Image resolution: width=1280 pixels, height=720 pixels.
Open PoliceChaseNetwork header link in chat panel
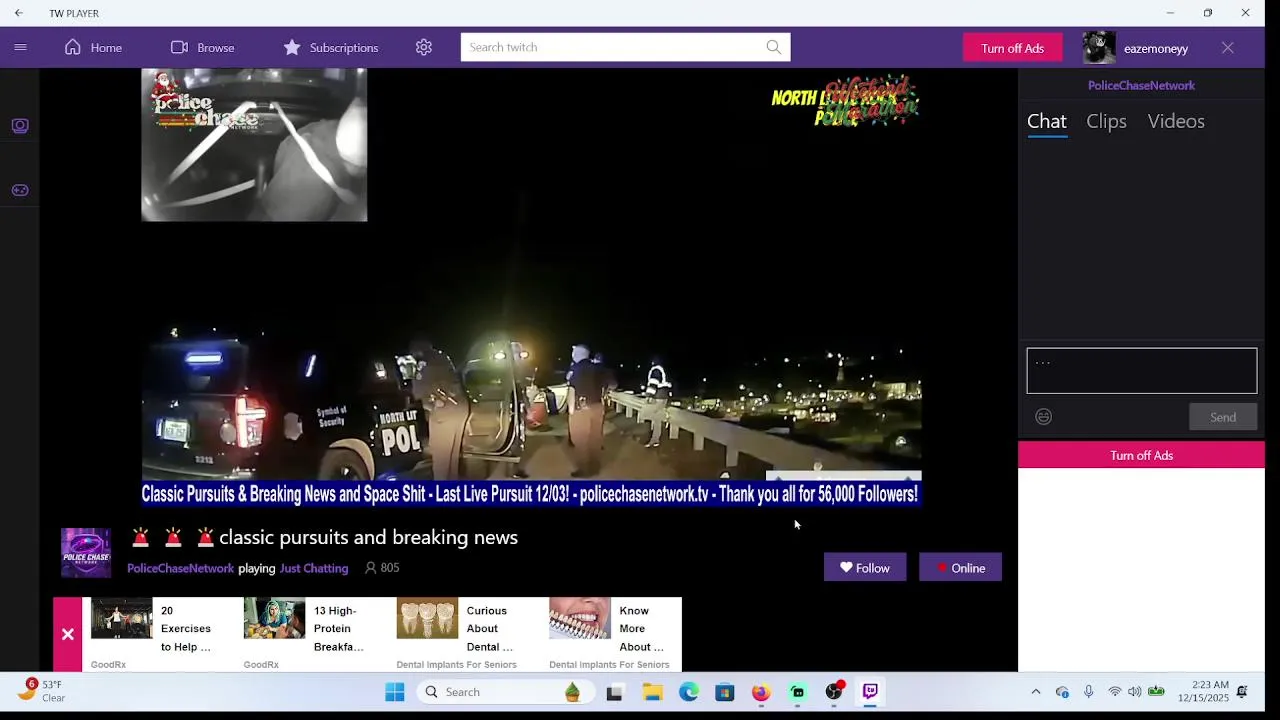(x=1141, y=85)
